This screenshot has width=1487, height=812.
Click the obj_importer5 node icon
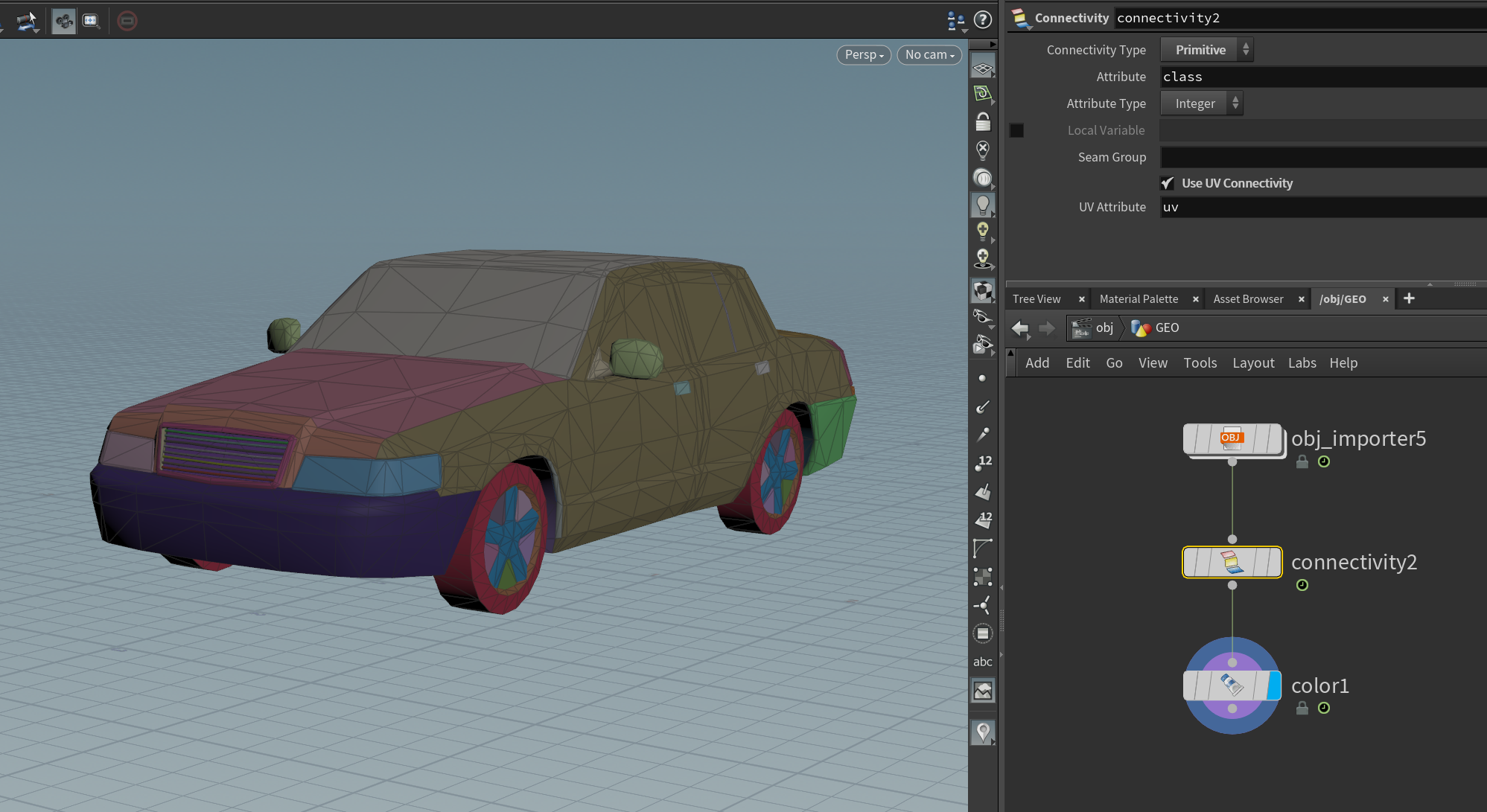coord(1232,438)
